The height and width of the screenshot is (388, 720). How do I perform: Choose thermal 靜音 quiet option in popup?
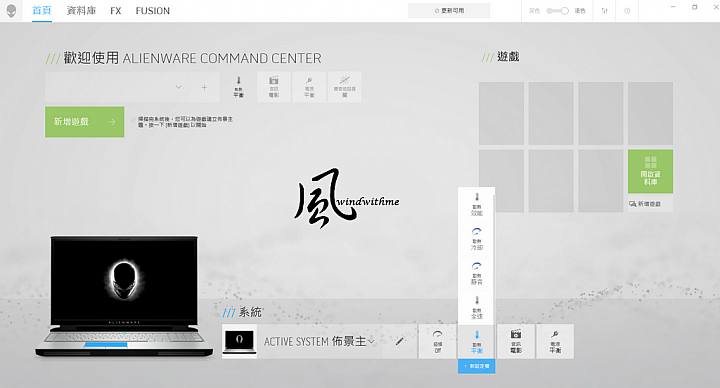477,273
